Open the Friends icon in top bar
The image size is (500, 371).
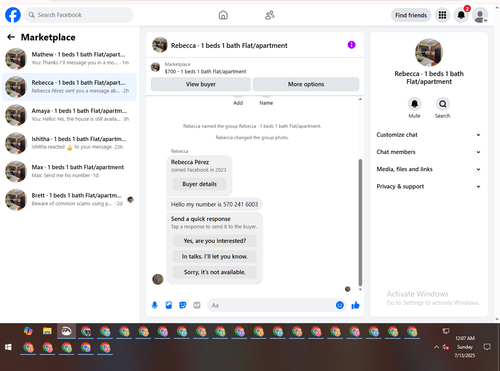[x=269, y=15]
